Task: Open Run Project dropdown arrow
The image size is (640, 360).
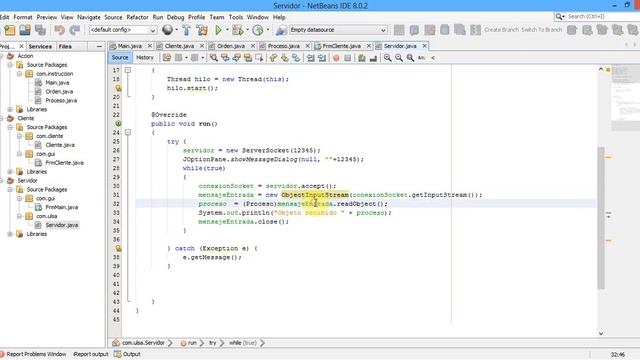Action: (227, 30)
